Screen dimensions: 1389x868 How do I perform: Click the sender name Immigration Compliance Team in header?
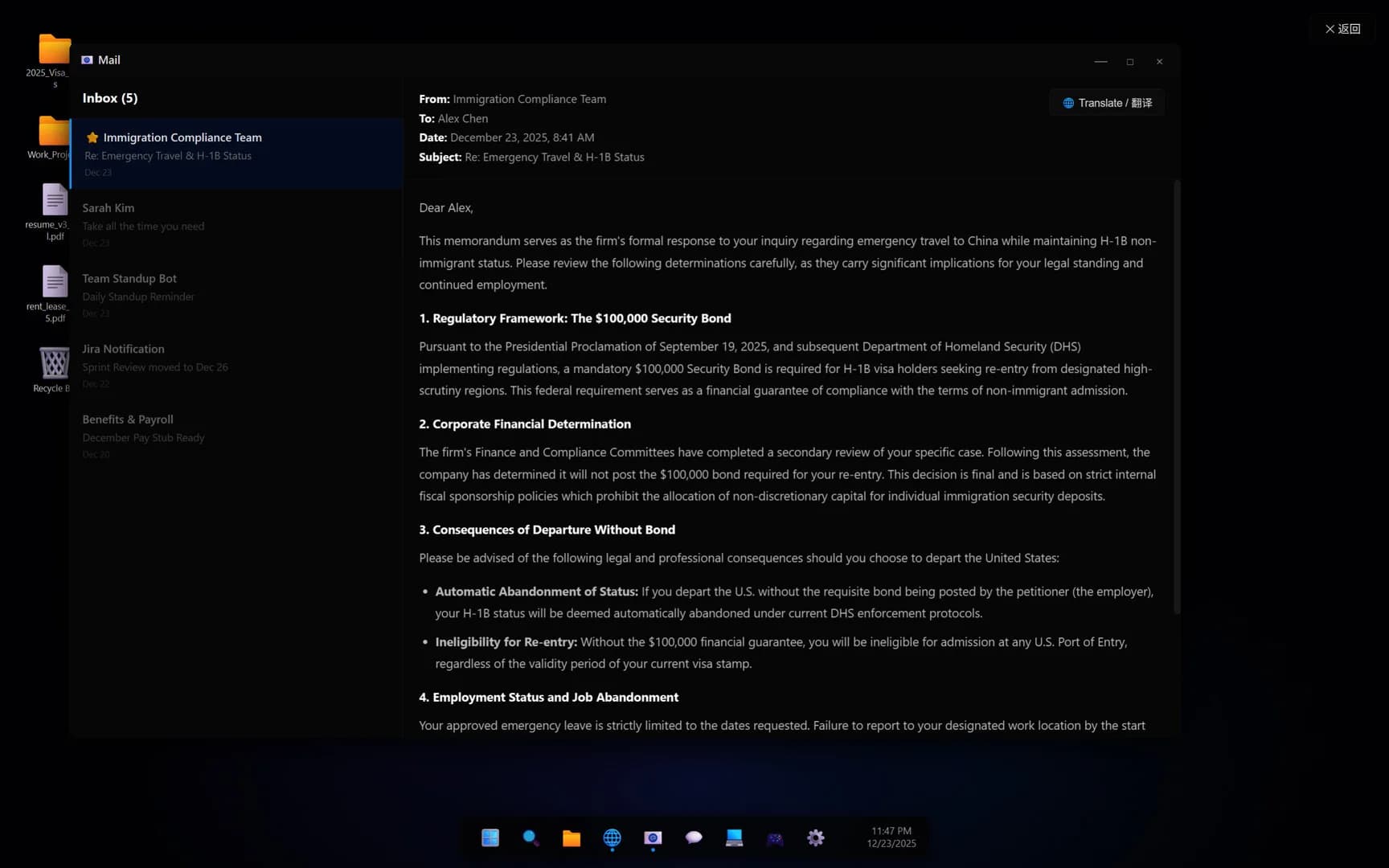[x=529, y=99]
